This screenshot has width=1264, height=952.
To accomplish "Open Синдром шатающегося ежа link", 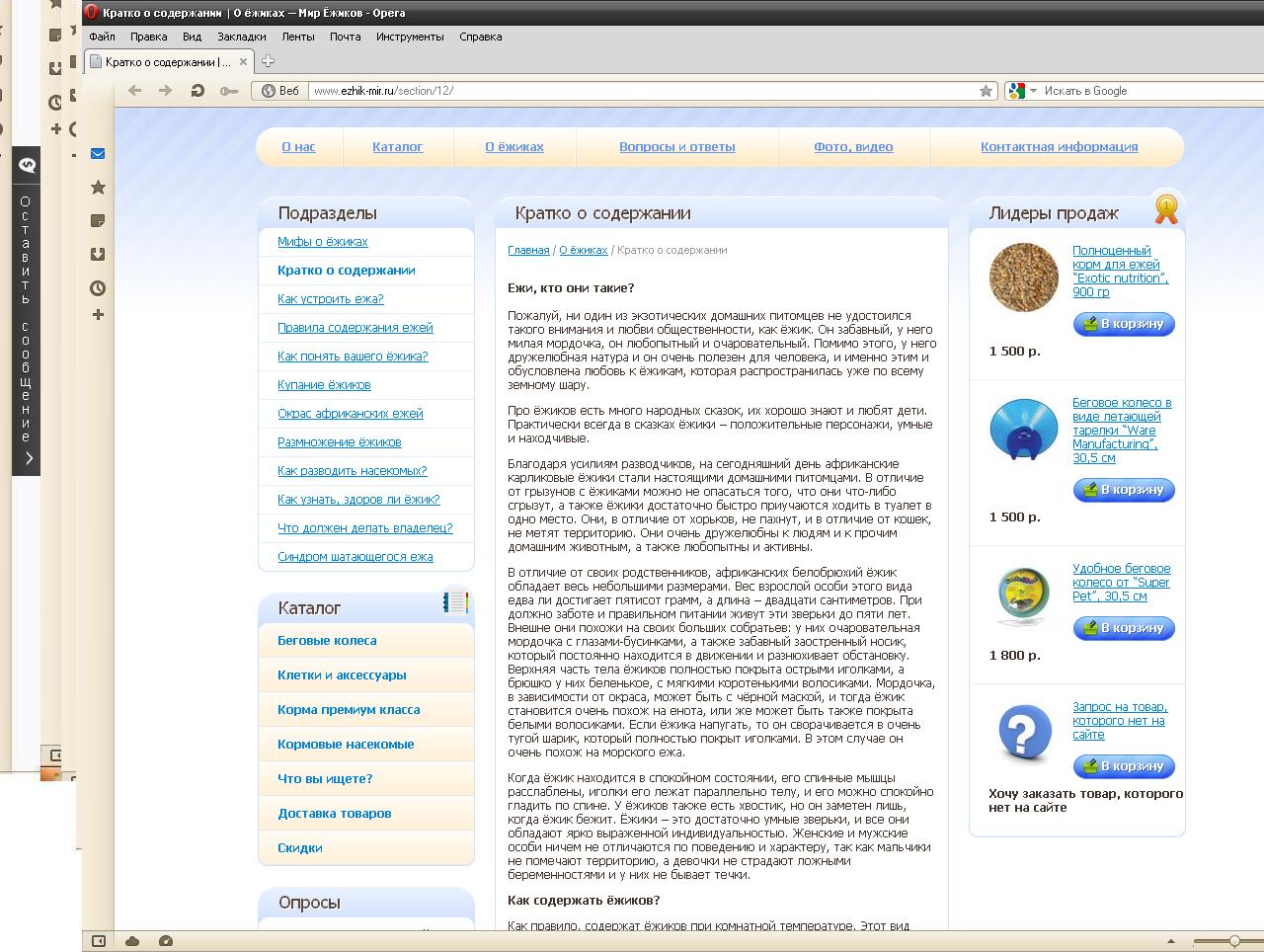I will point(355,557).
